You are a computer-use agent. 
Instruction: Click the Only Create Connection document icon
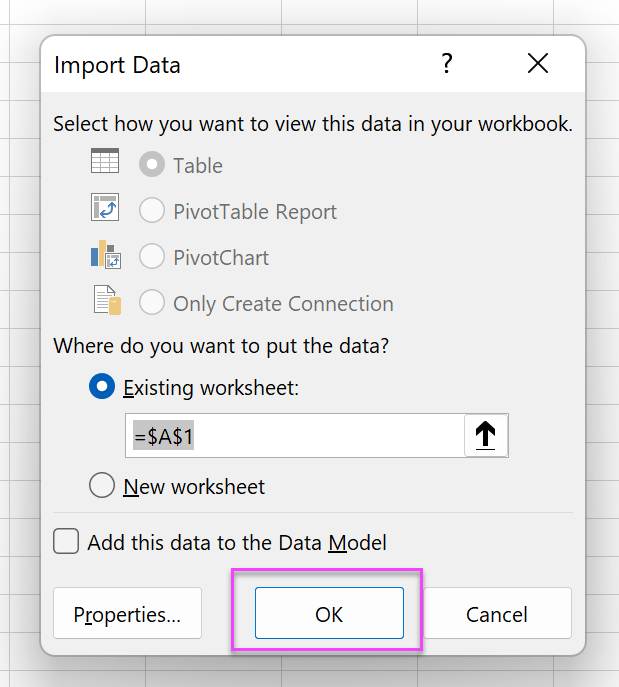[106, 301]
